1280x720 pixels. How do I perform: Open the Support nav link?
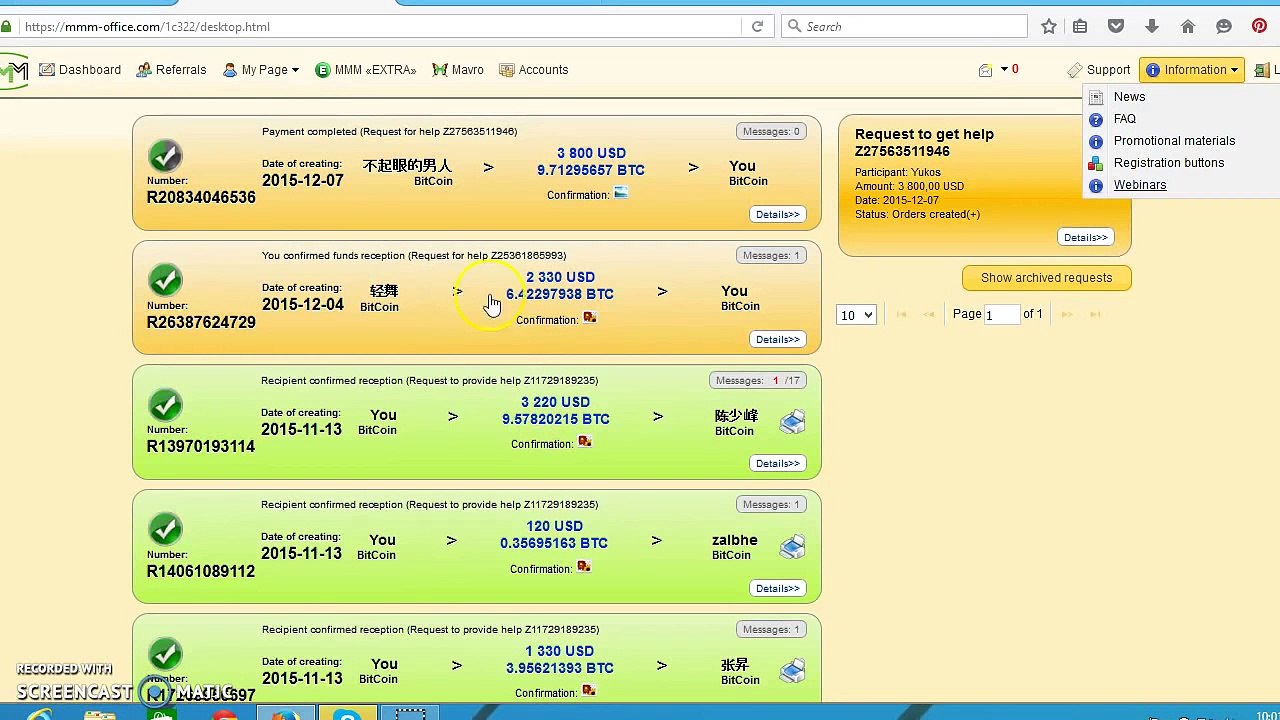1099,70
